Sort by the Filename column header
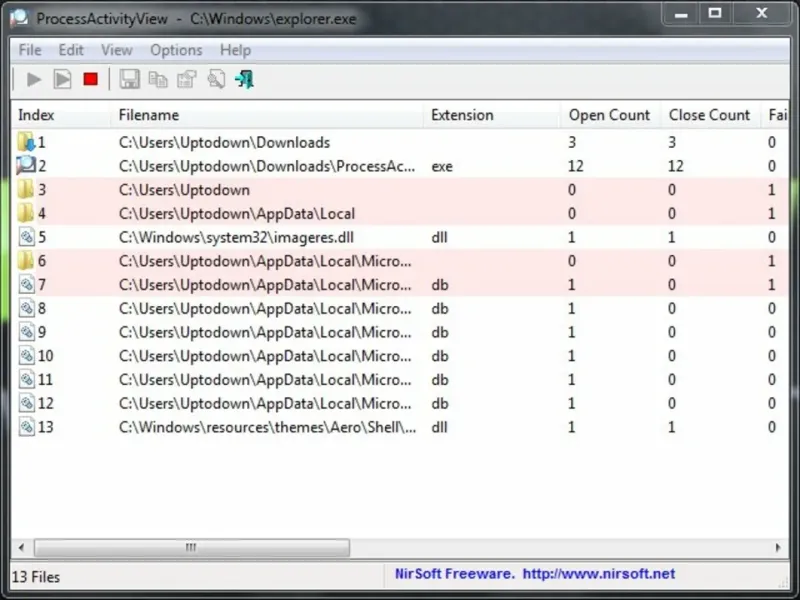The image size is (800, 600). (266, 115)
